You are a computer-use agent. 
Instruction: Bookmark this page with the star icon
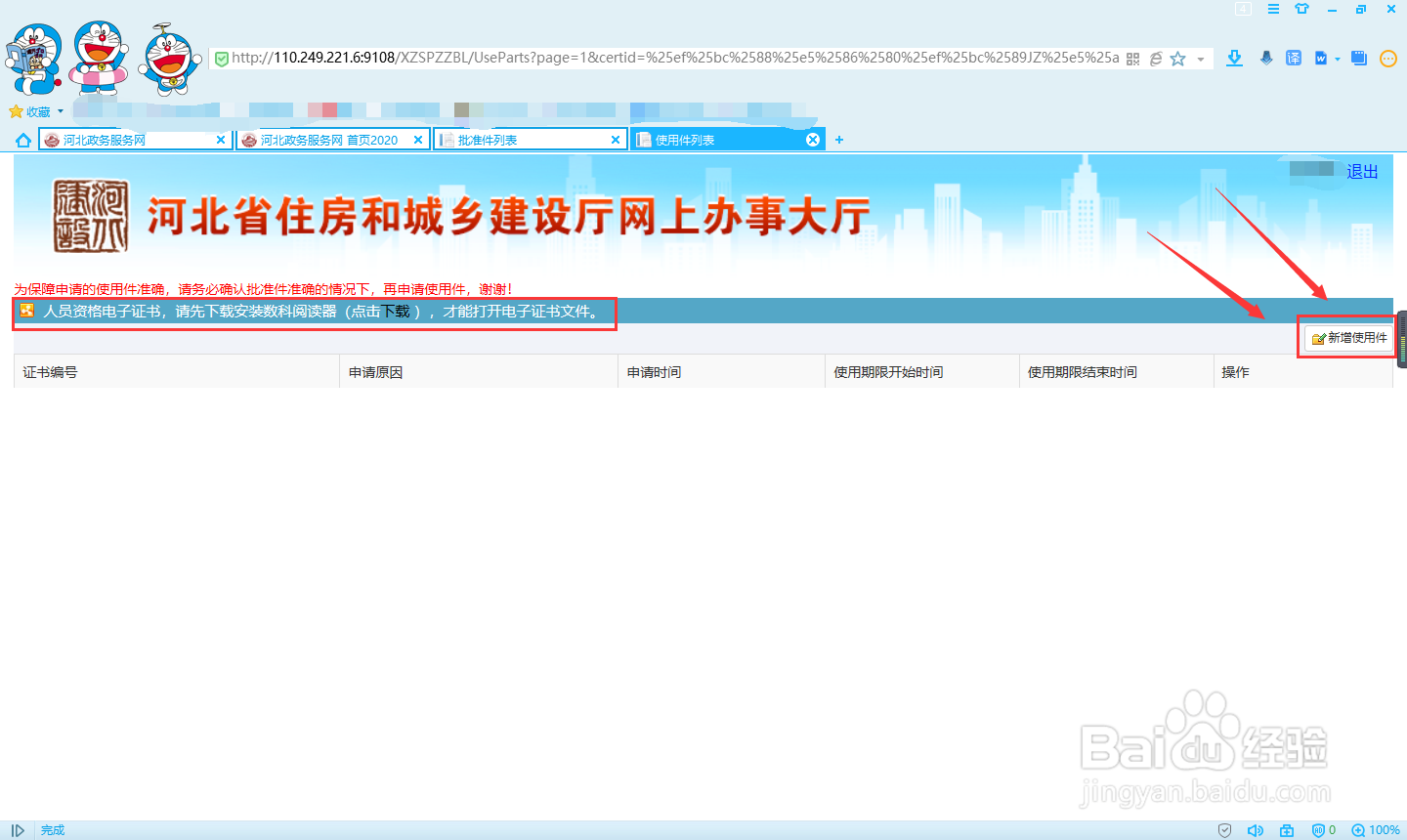point(1179,58)
